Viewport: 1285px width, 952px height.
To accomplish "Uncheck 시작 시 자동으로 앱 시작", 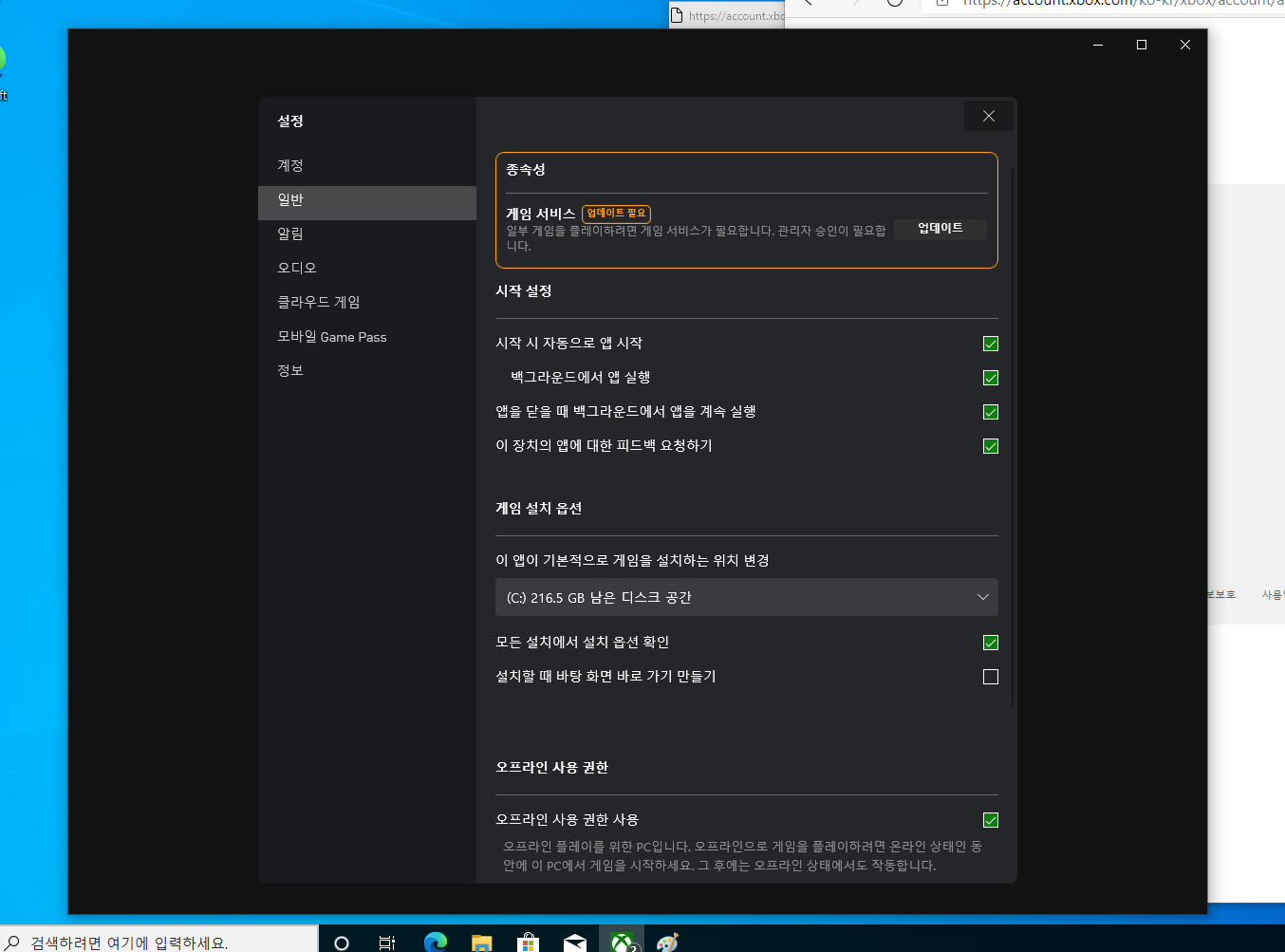I will pyautogui.click(x=991, y=344).
